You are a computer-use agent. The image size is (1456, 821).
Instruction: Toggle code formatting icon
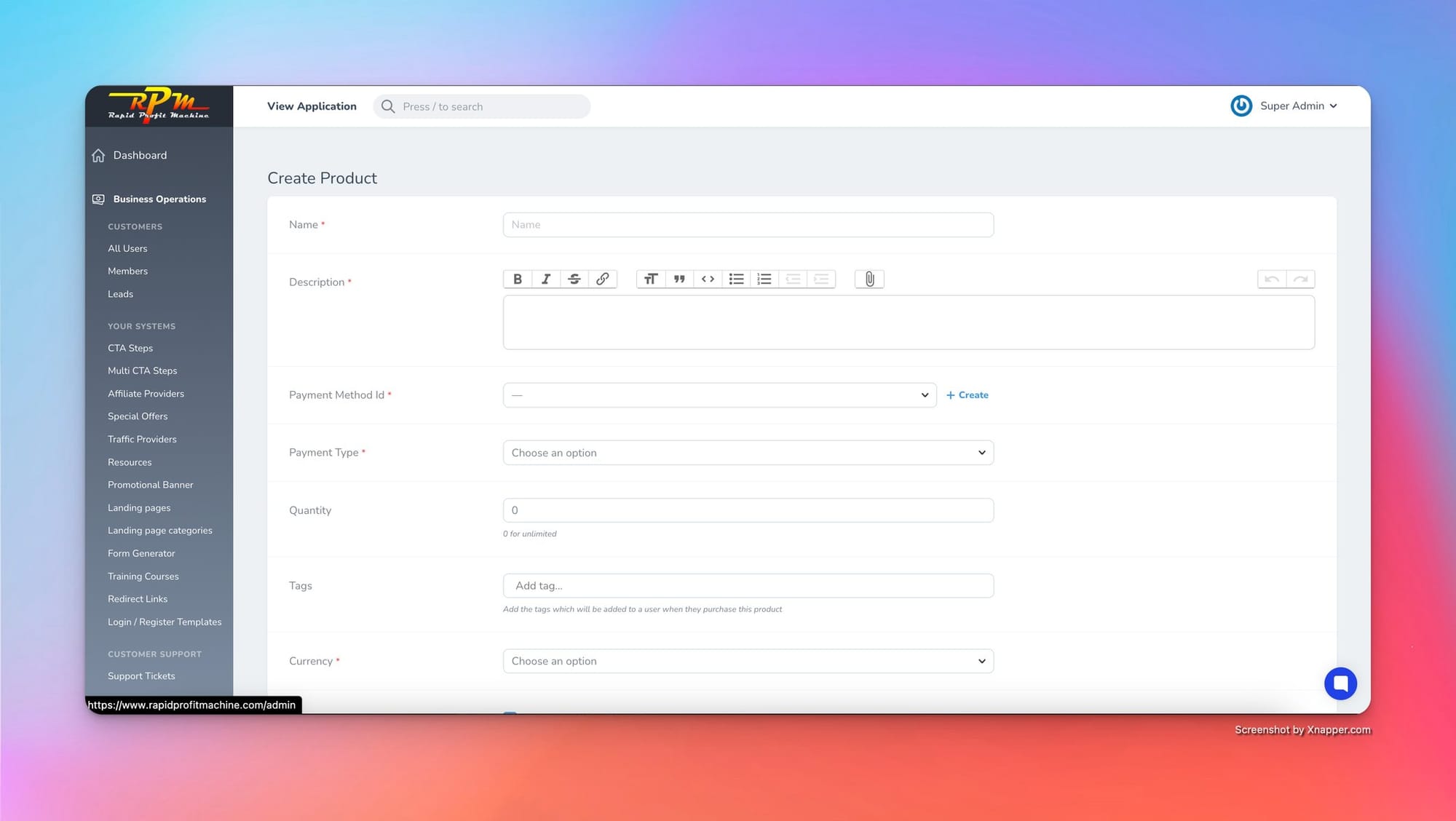[708, 279]
